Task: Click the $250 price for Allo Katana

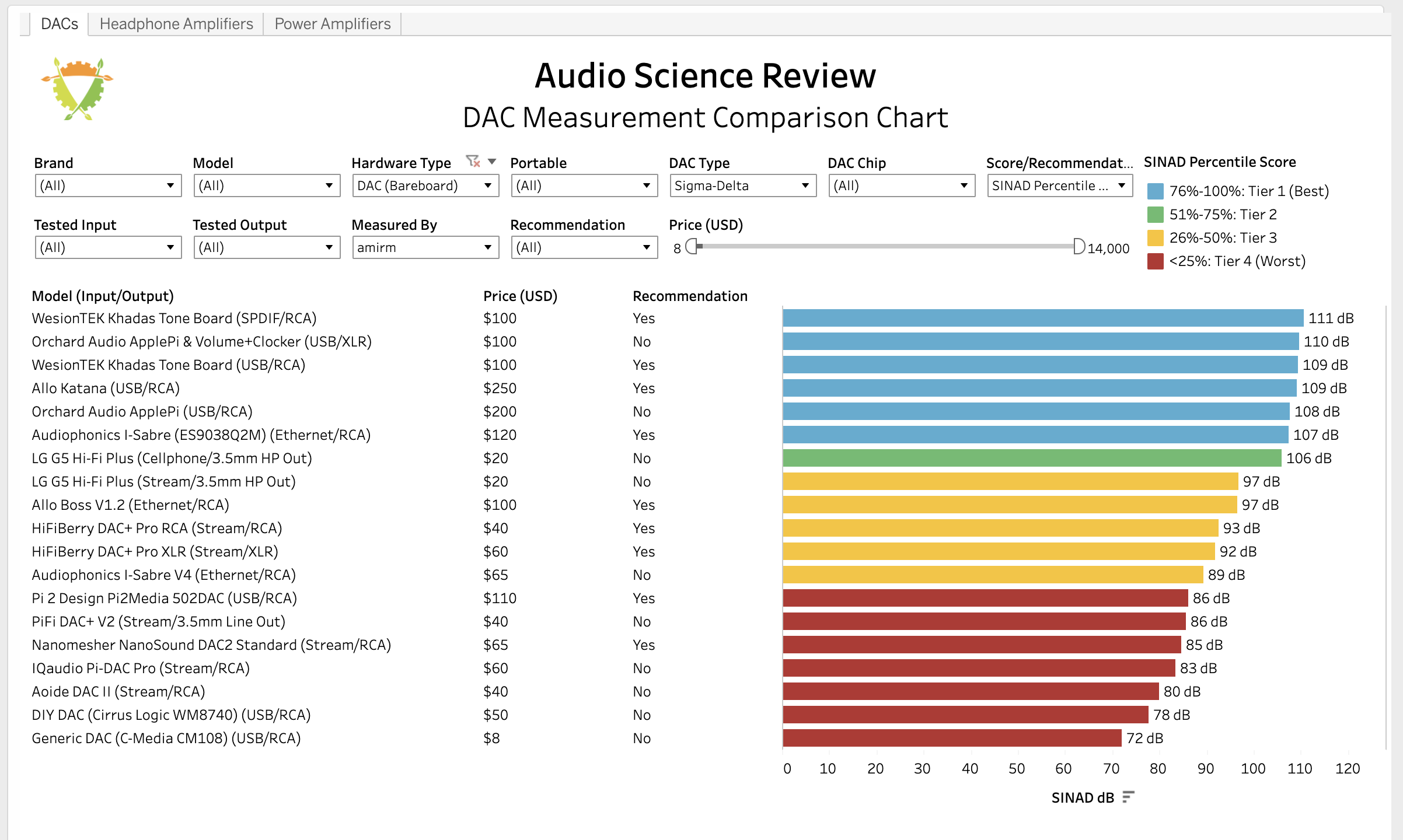Action: coord(500,388)
